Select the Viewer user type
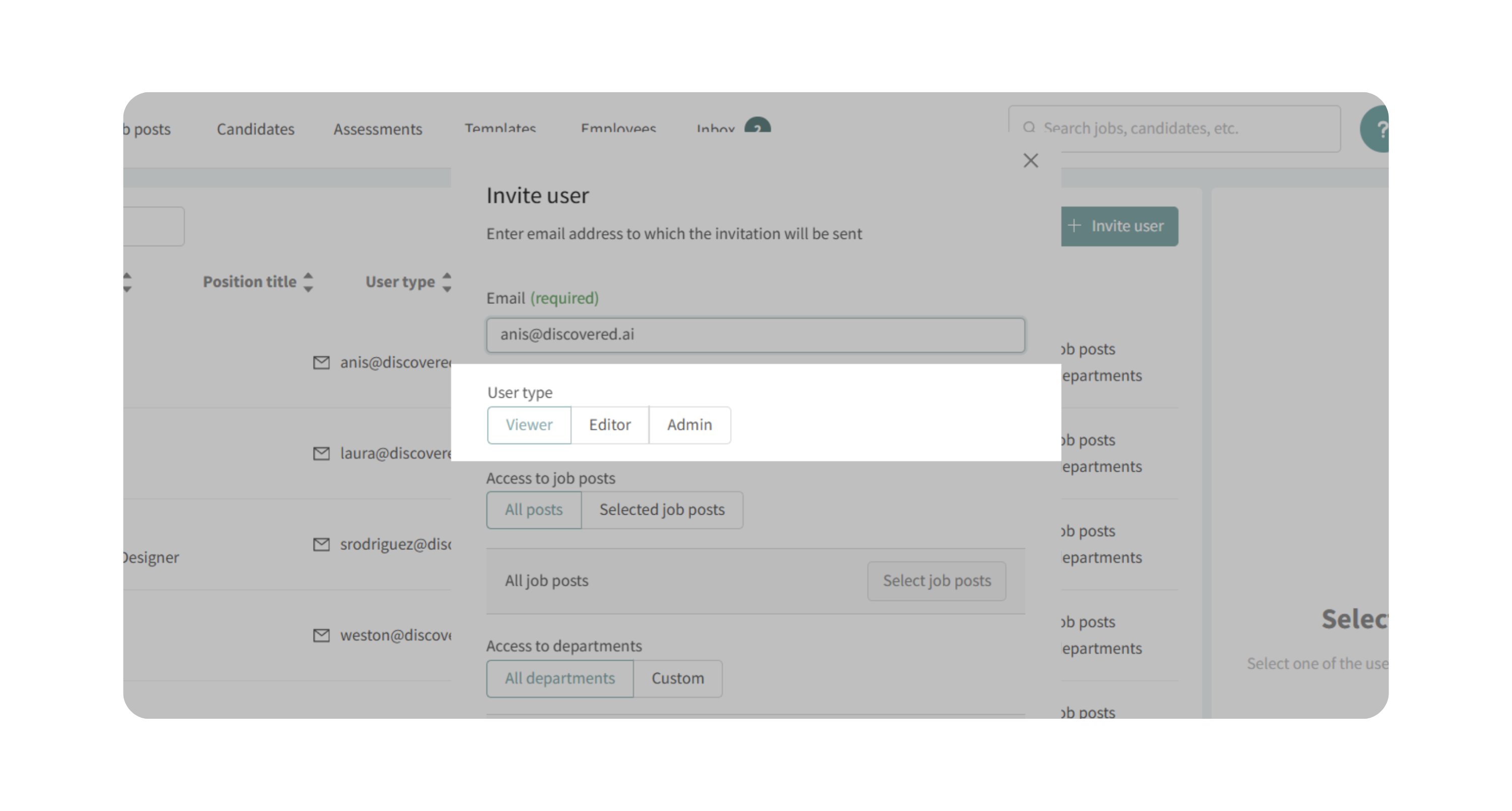The image size is (1512, 811). pyautogui.click(x=529, y=425)
